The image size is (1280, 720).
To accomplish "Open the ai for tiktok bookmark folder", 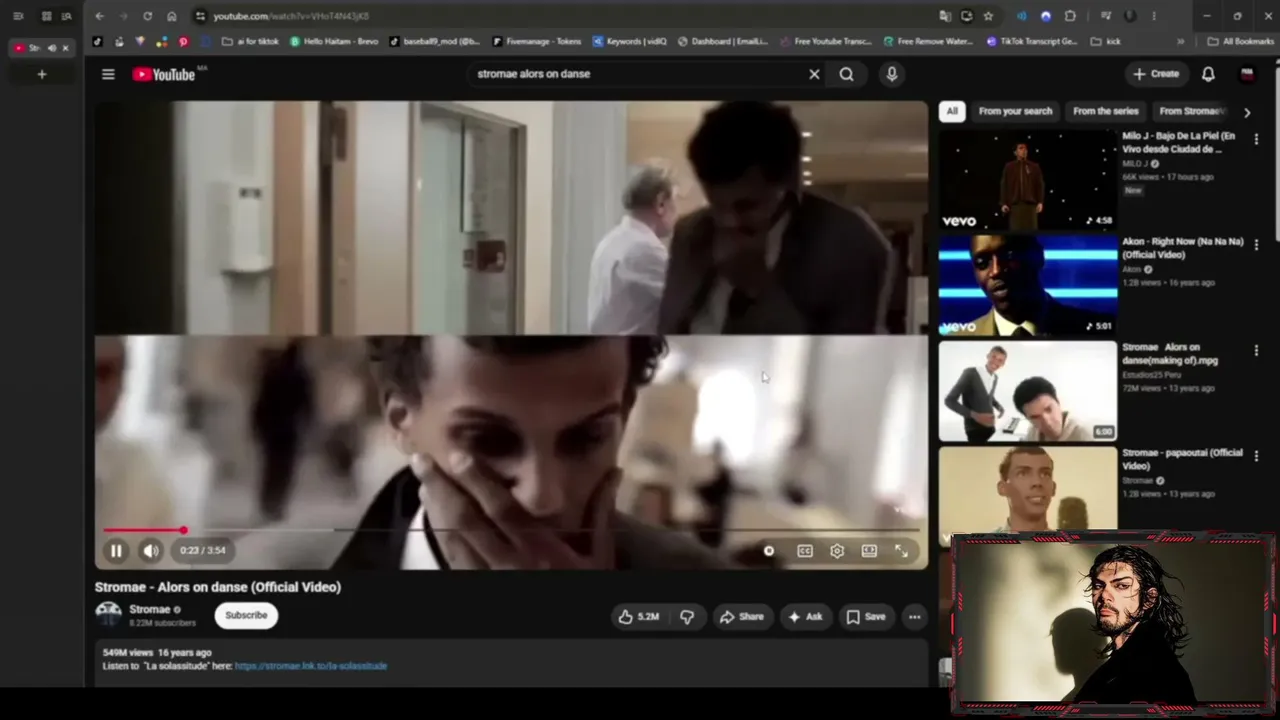I will click(x=250, y=42).
